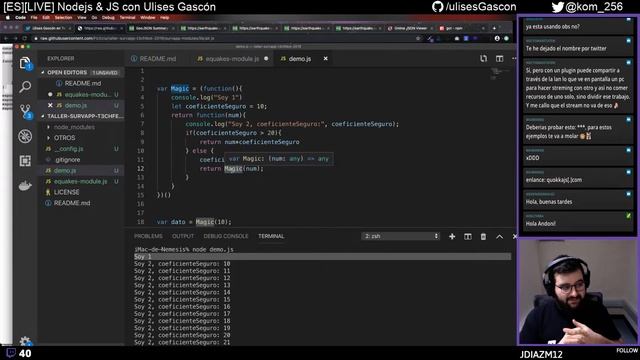Split the terminal panel
The width and height of the screenshot is (640, 360).
pyautogui.click(x=468, y=236)
